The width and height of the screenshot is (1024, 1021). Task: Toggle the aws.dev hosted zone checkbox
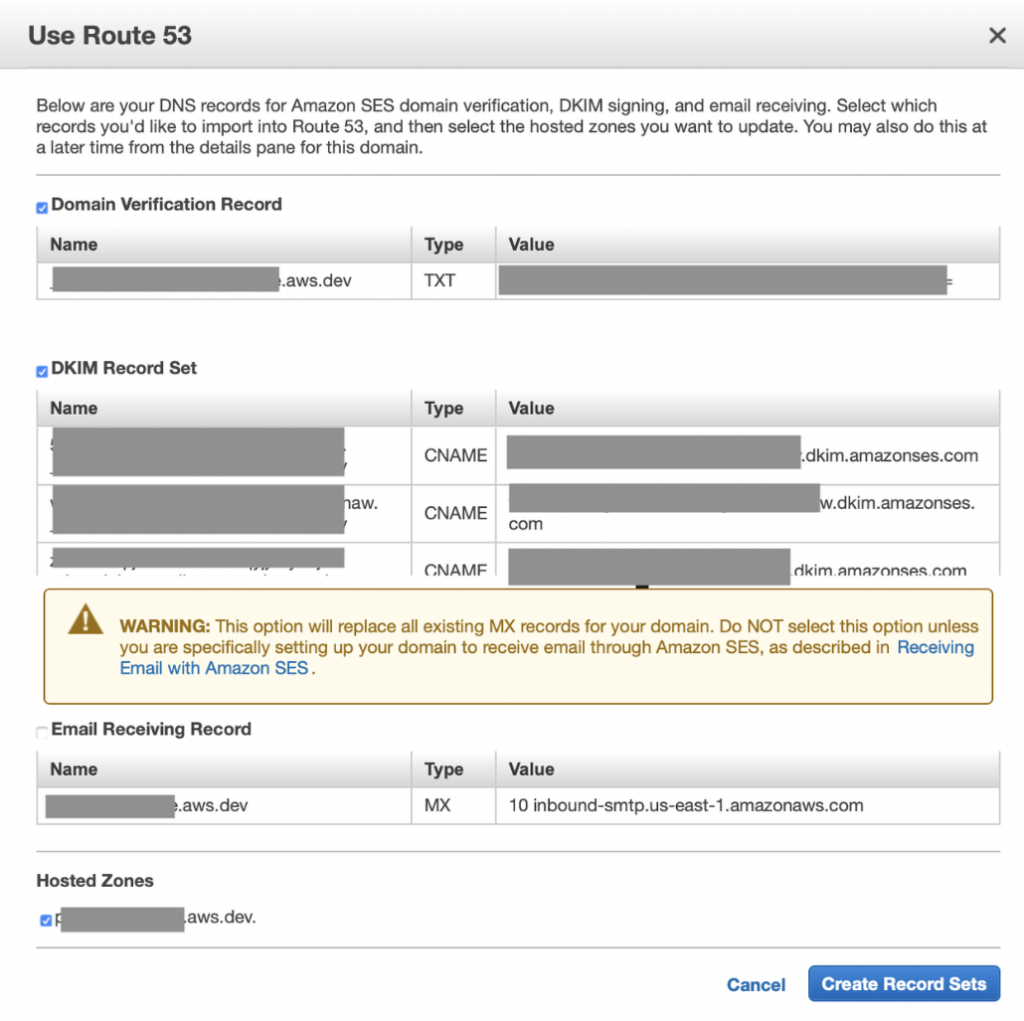pos(45,920)
